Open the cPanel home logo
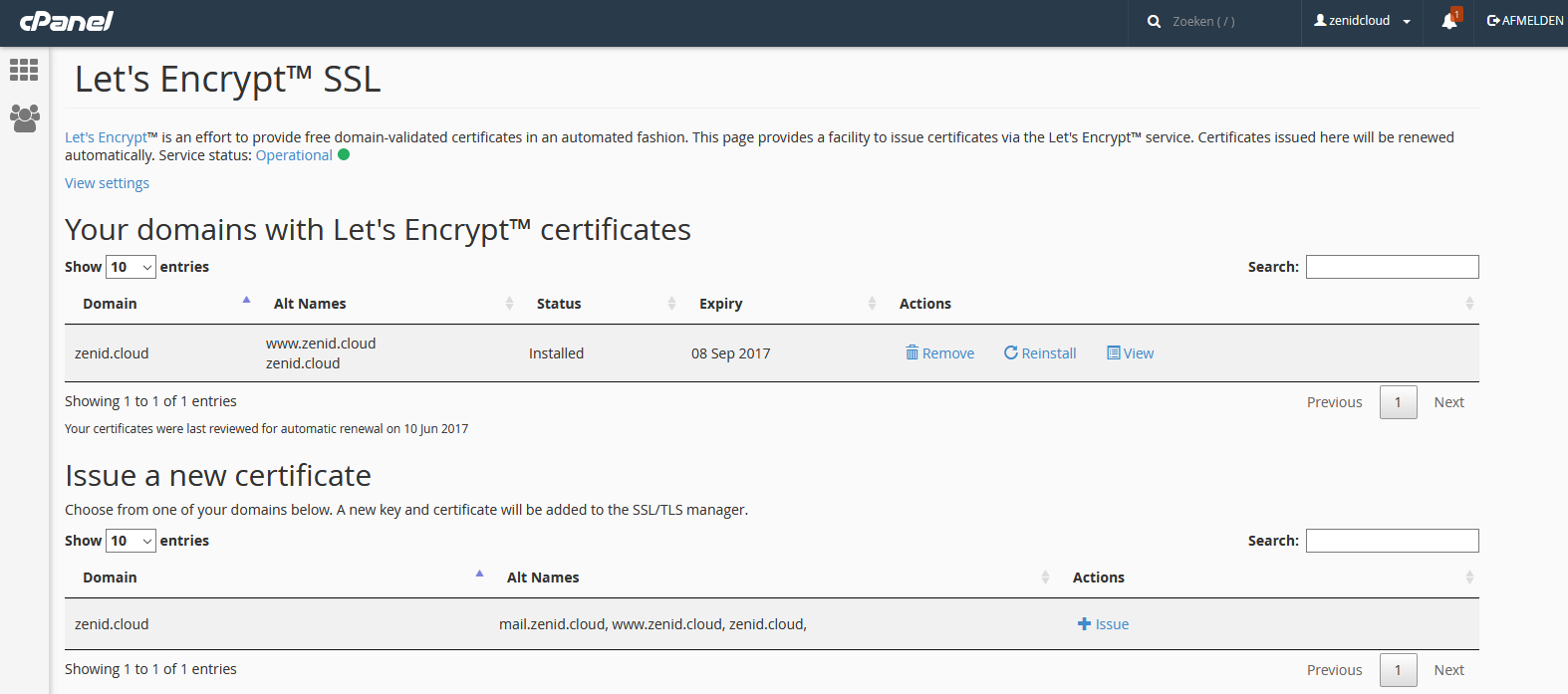 tap(67, 21)
